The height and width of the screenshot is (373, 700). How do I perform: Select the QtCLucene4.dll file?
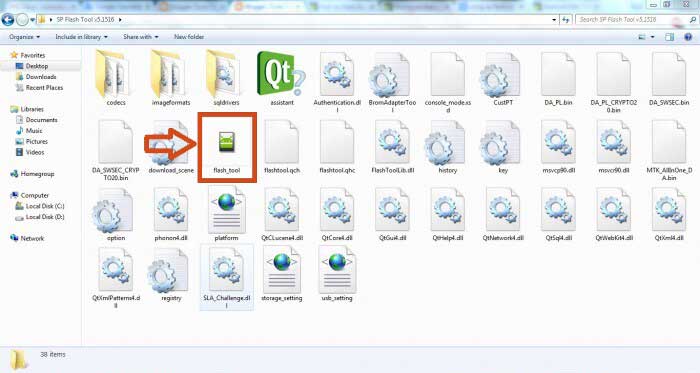click(x=282, y=215)
